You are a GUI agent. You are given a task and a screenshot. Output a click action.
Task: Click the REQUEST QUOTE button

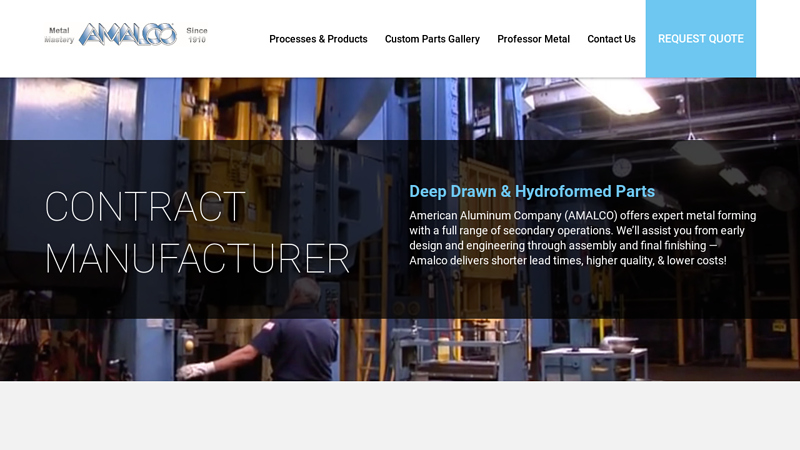point(701,39)
